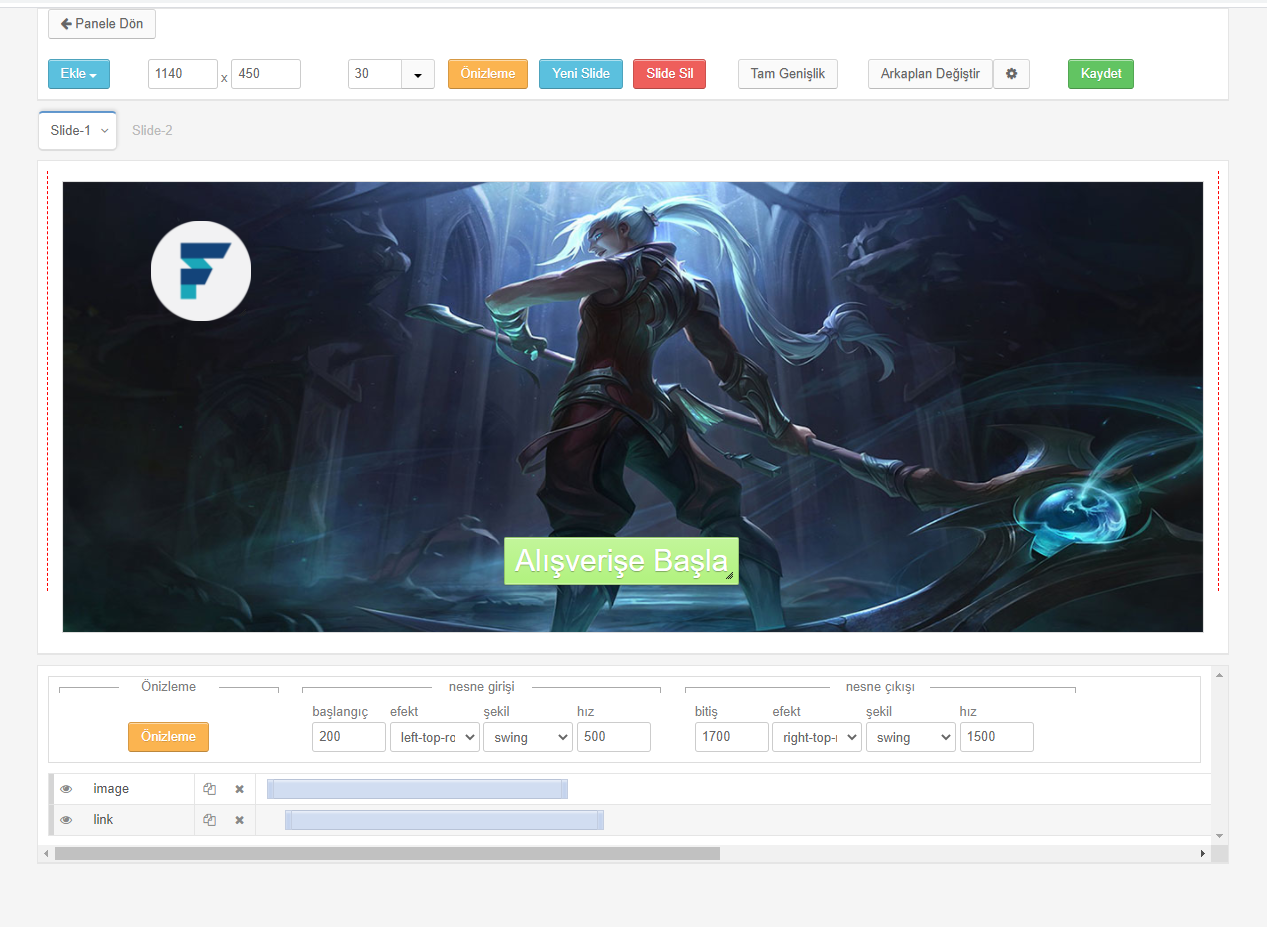Click the entrance hız field showing 500
The height and width of the screenshot is (927, 1267).
click(614, 737)
